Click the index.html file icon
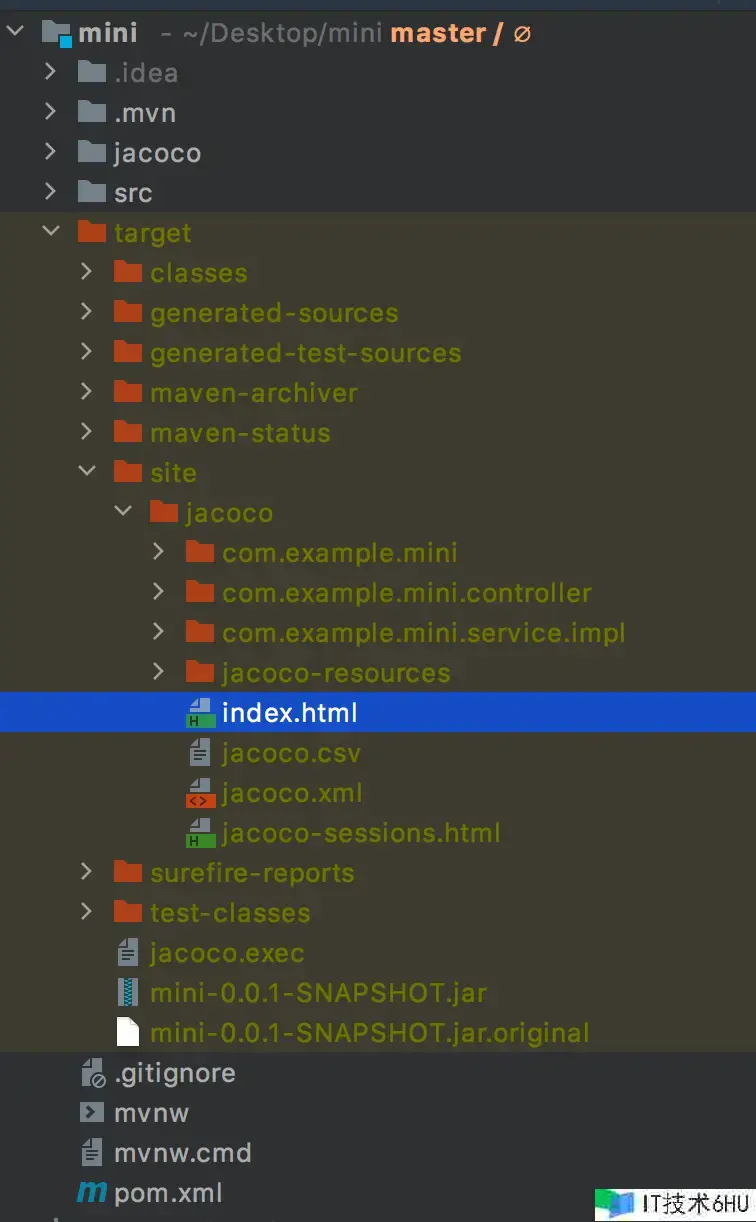 pos(201,713)
